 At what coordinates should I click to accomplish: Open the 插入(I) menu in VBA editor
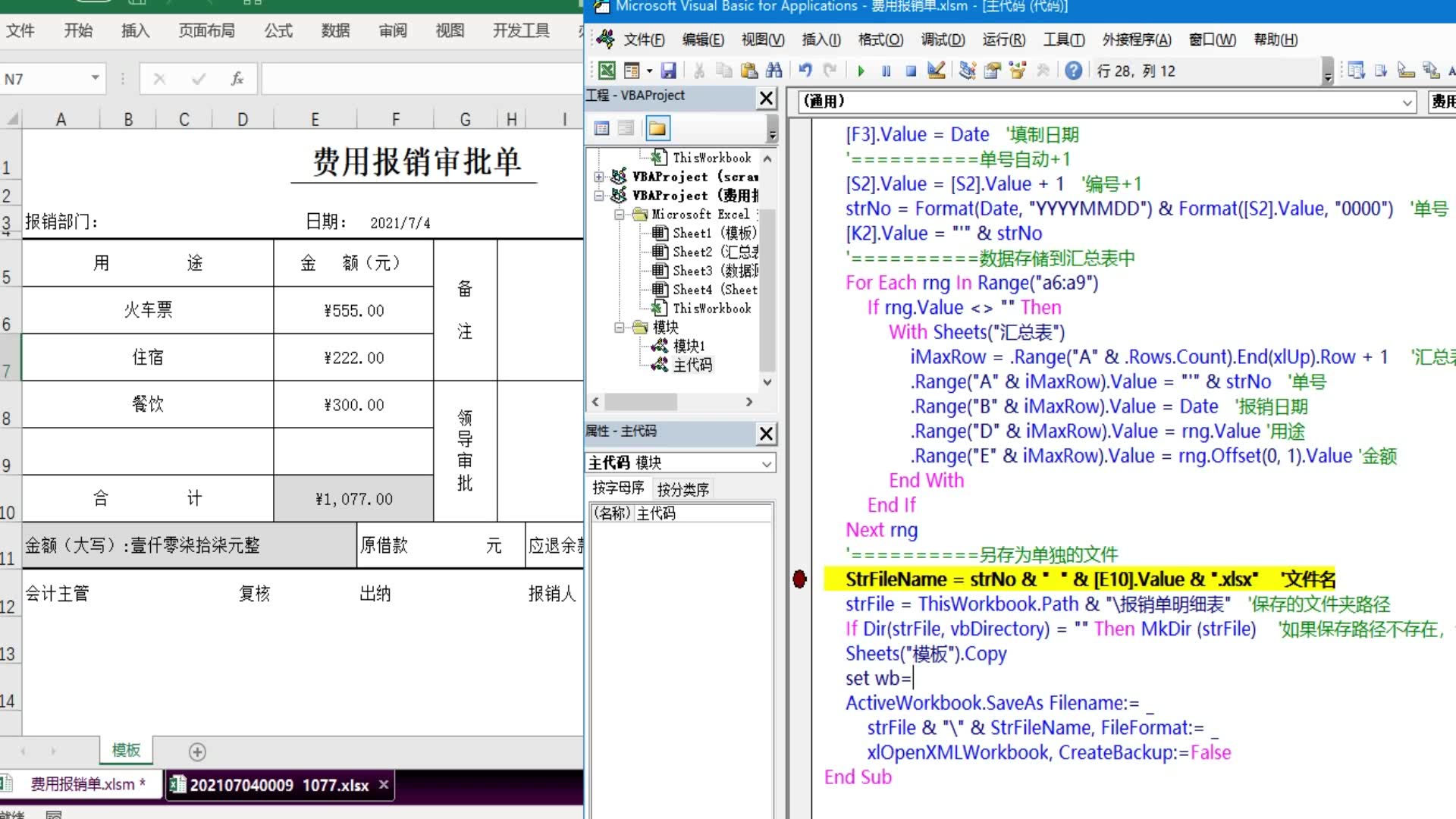(x=821, y=39)
